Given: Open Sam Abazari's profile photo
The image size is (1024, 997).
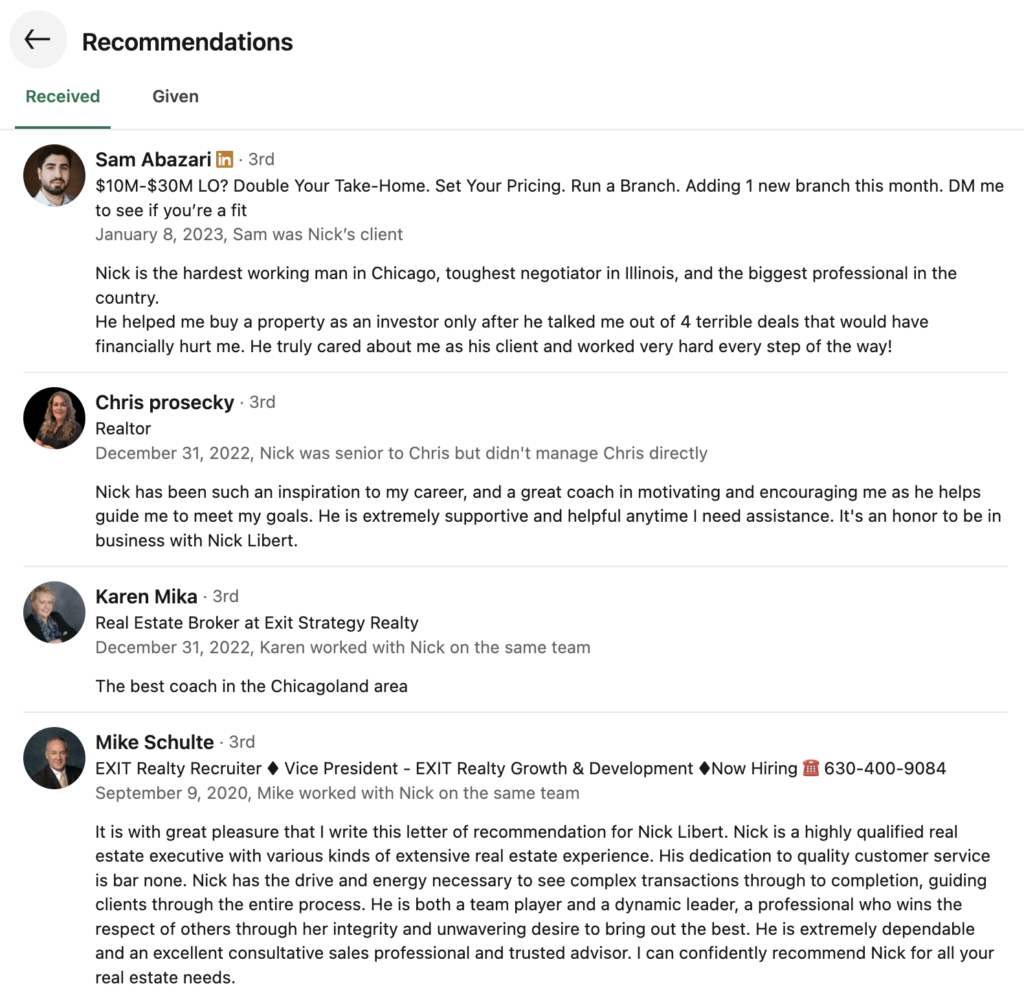Looking at the screenshot, I should coord(54,175).
